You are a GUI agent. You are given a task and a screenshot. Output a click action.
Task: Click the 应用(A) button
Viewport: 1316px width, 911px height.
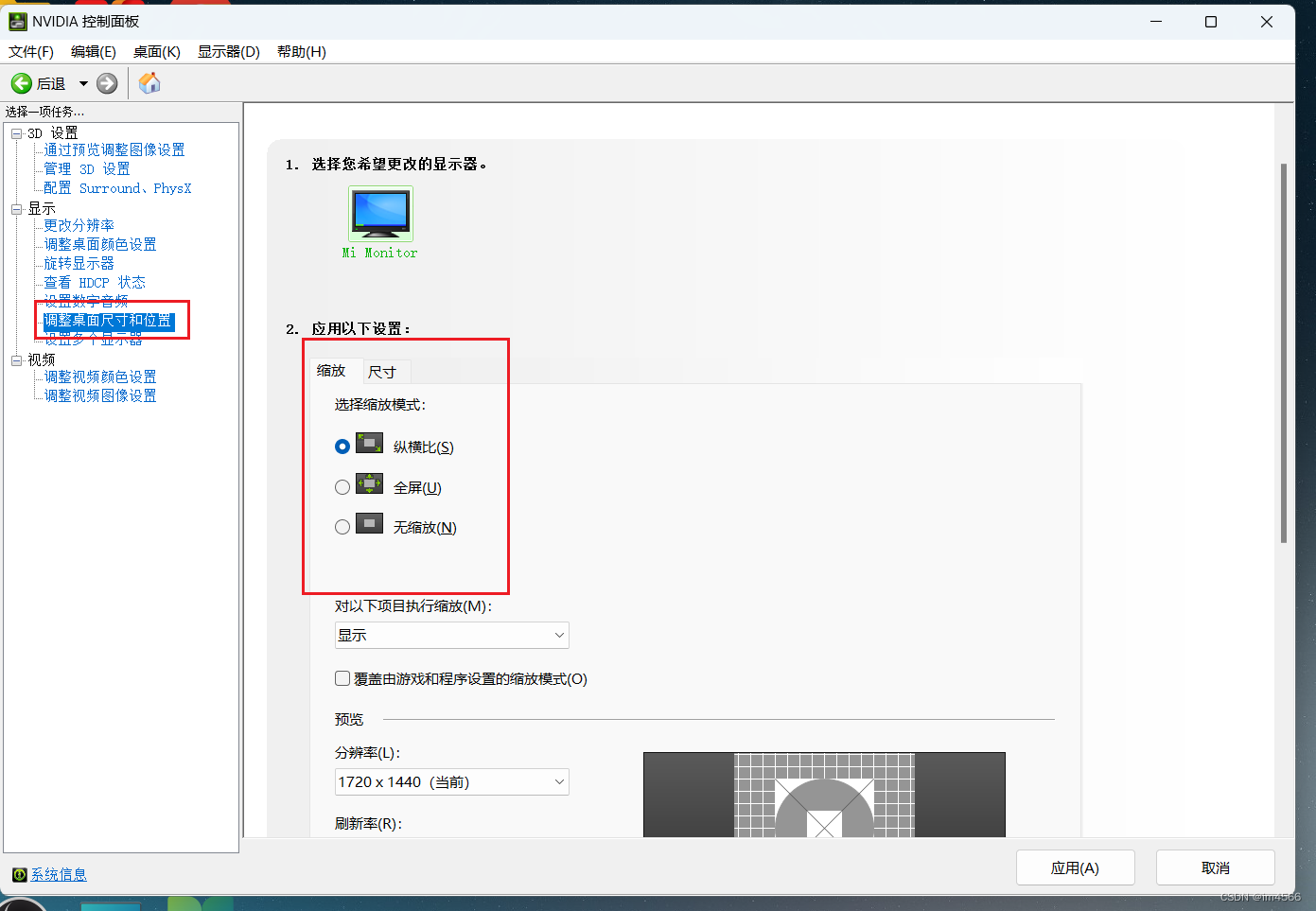[1075, 867]
